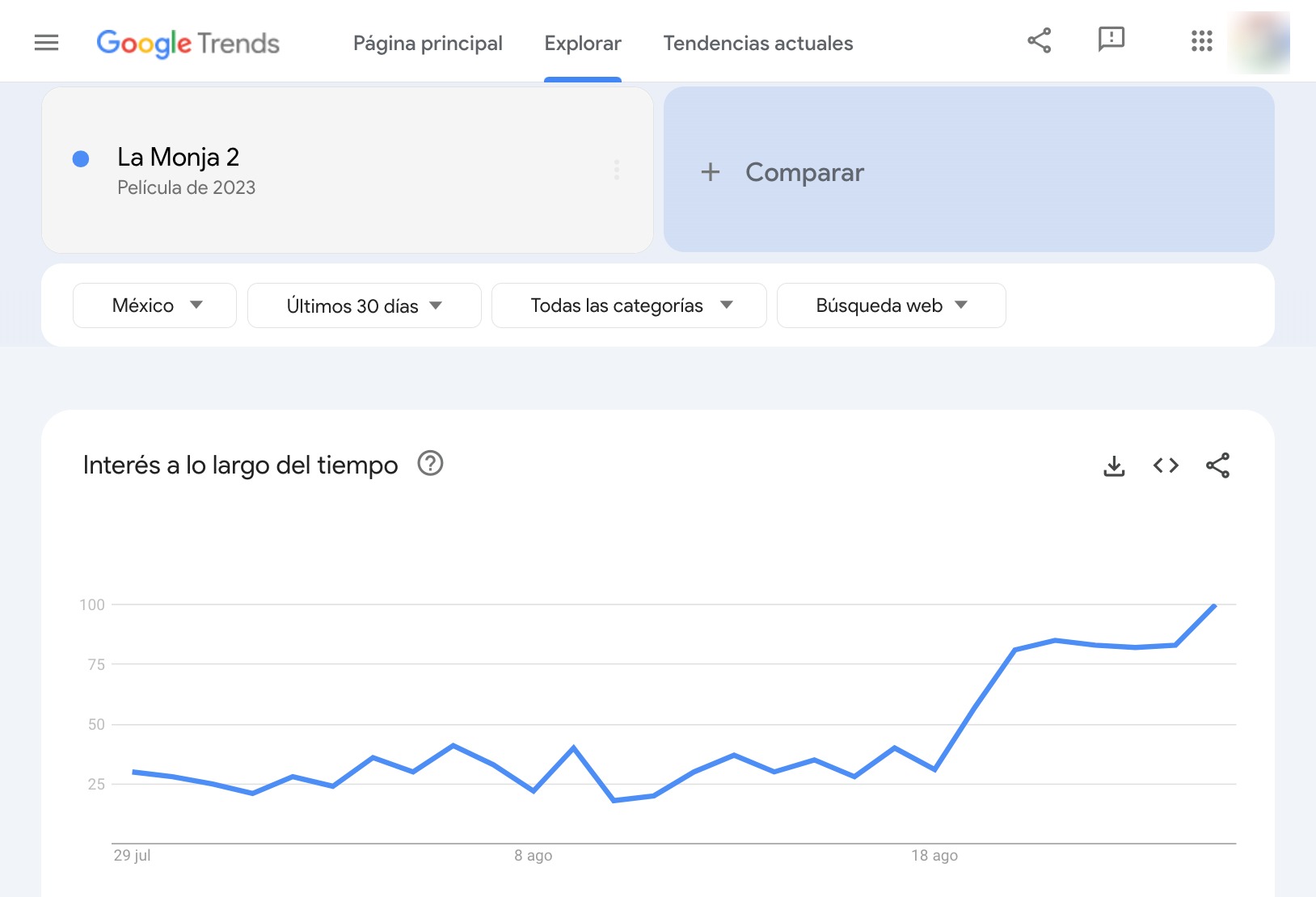Switch to the Tendencias actuales tab
Image resolution: width=1316 pixels, height=897 pixels.
[x=757, y=44]
